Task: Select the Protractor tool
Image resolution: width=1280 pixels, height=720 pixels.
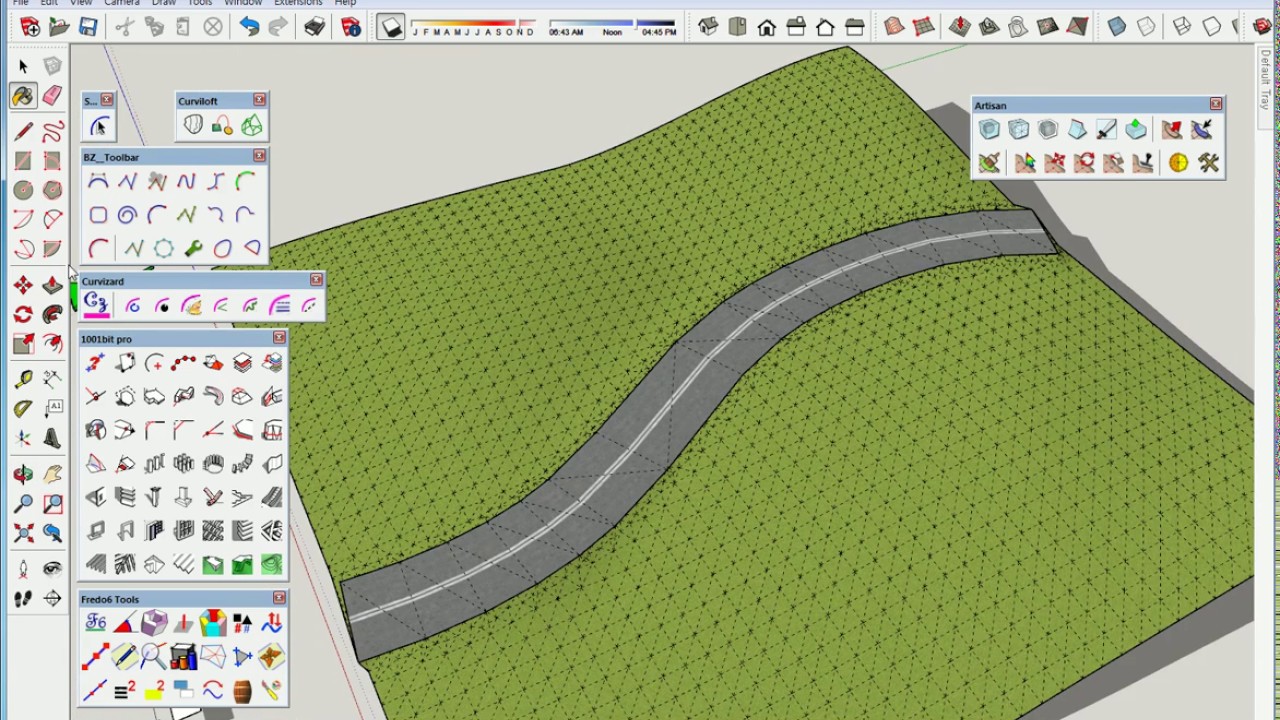Action: point(23,408)
